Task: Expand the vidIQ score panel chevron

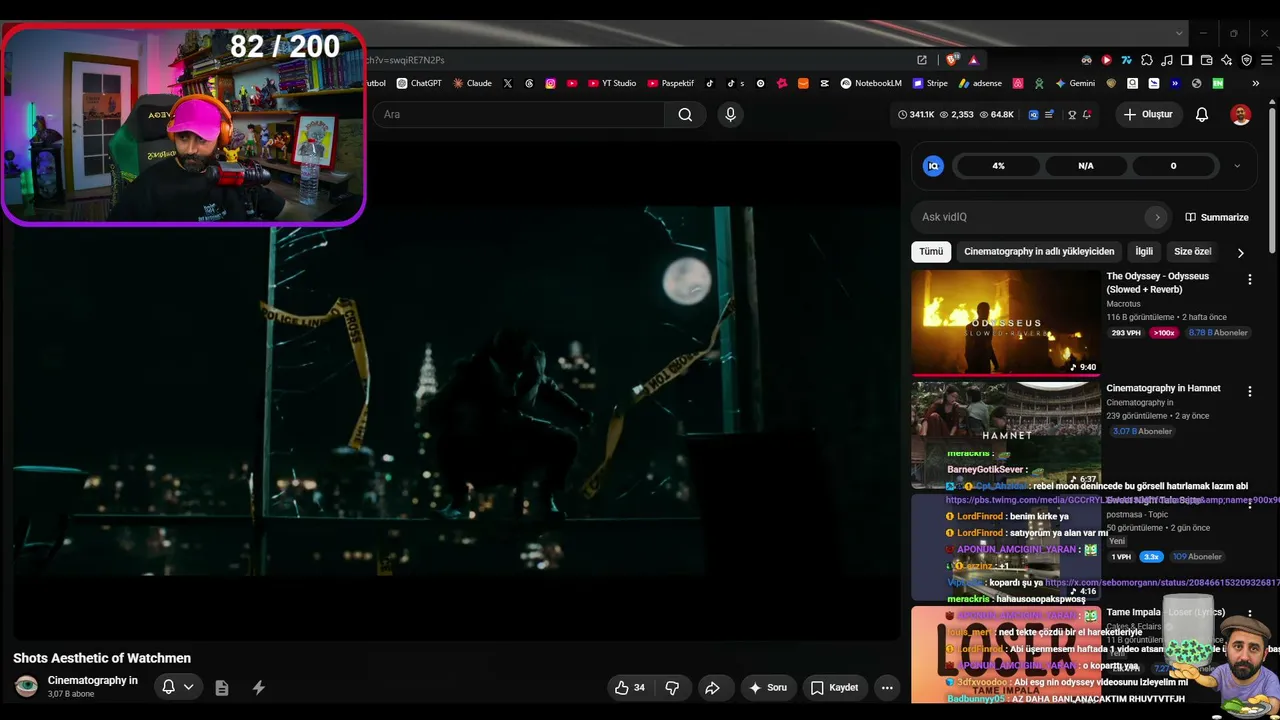Action: pyautogui.click(x=1237, y=166)
